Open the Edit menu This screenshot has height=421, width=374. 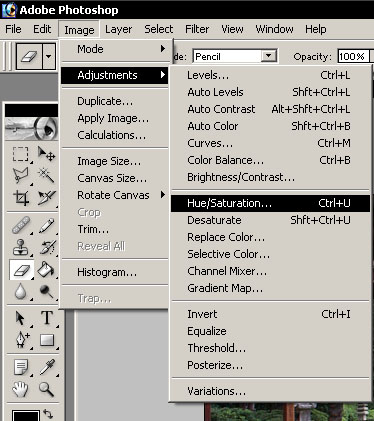[42, 29]
